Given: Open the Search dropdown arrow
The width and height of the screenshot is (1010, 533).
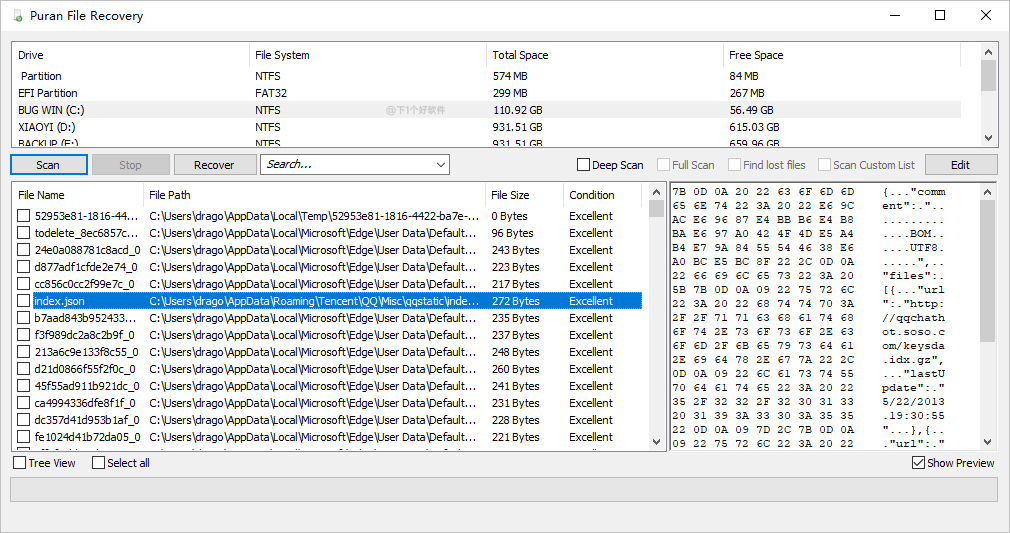Looking at the screenshot, I should 440,165.
